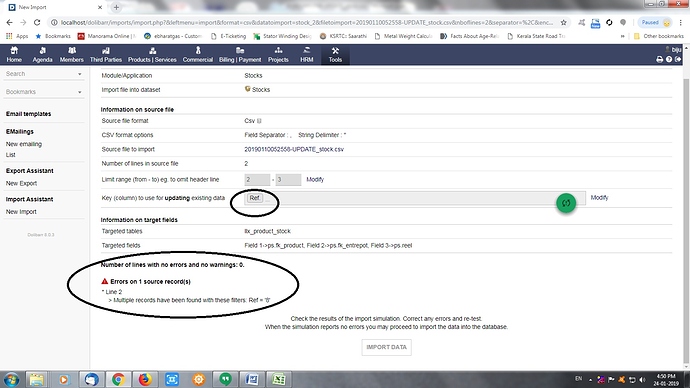690x388 pixels.
Task: Click Modify next to update key
Action: 599,198
